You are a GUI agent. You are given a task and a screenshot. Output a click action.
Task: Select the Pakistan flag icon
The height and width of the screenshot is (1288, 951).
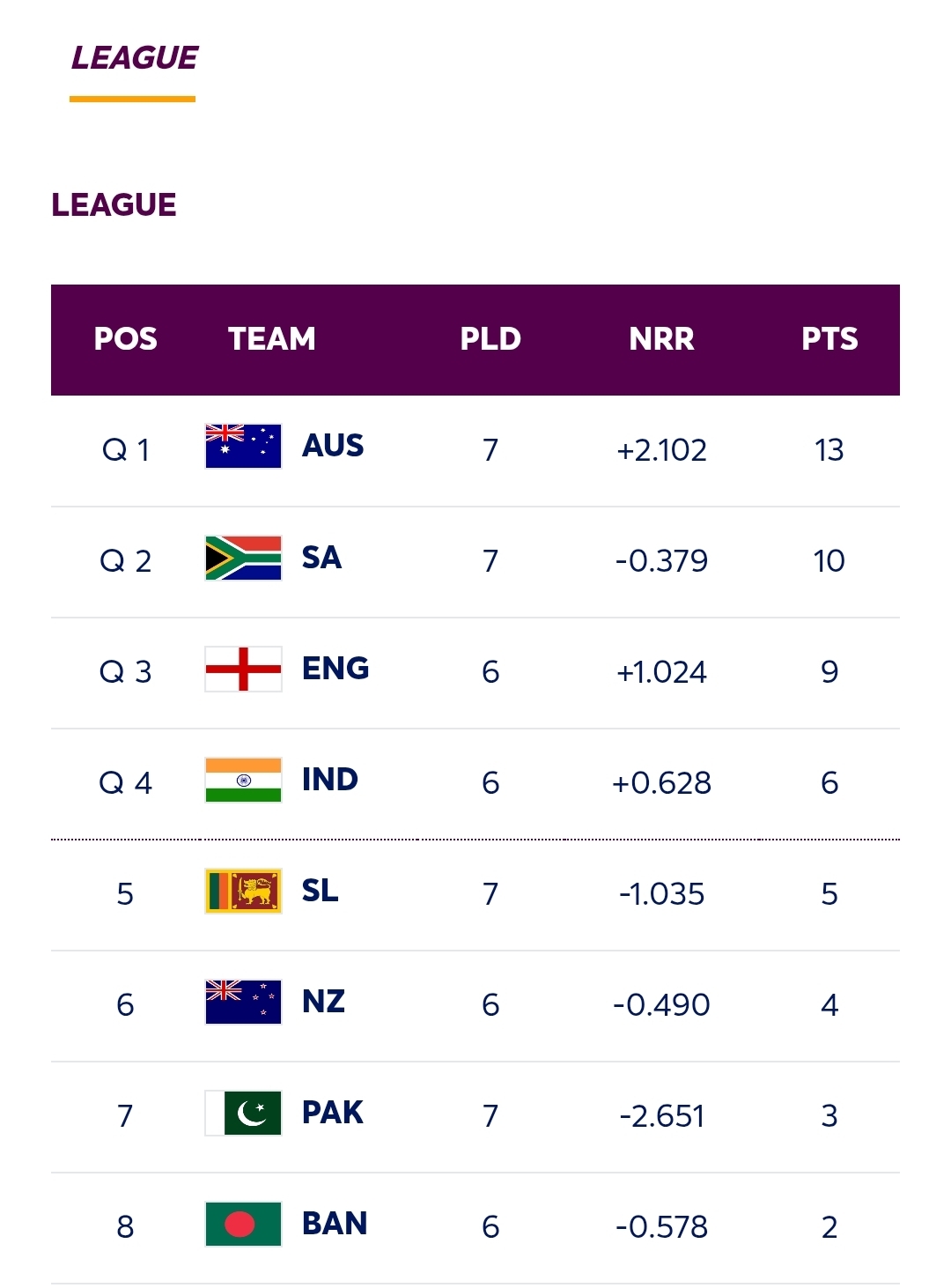tap(243, 1114)
